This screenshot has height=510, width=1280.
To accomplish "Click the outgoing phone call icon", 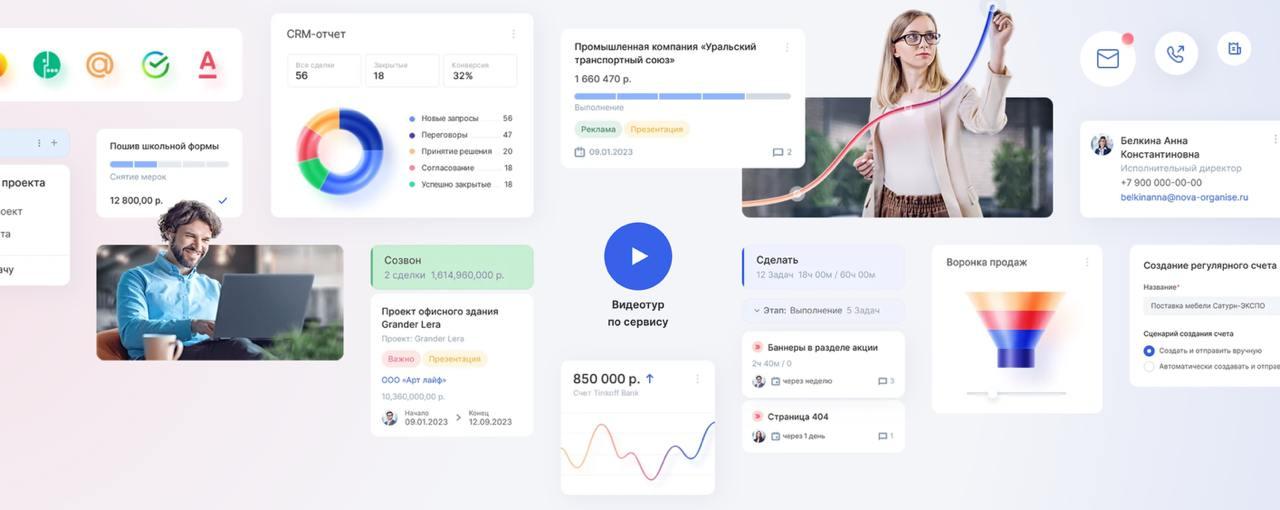I will tap(1176, 54).
